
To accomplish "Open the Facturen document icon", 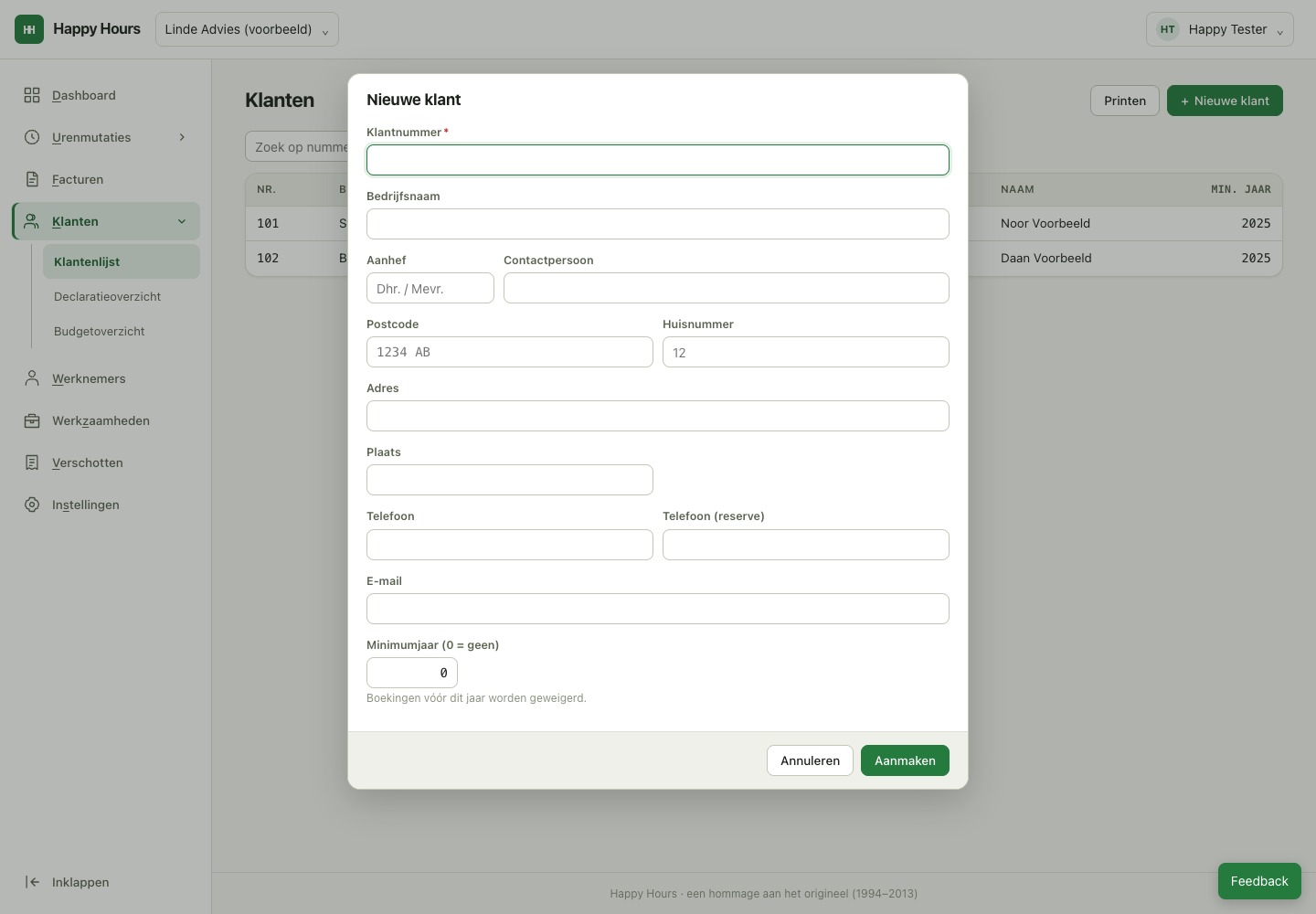I will 32,179.
